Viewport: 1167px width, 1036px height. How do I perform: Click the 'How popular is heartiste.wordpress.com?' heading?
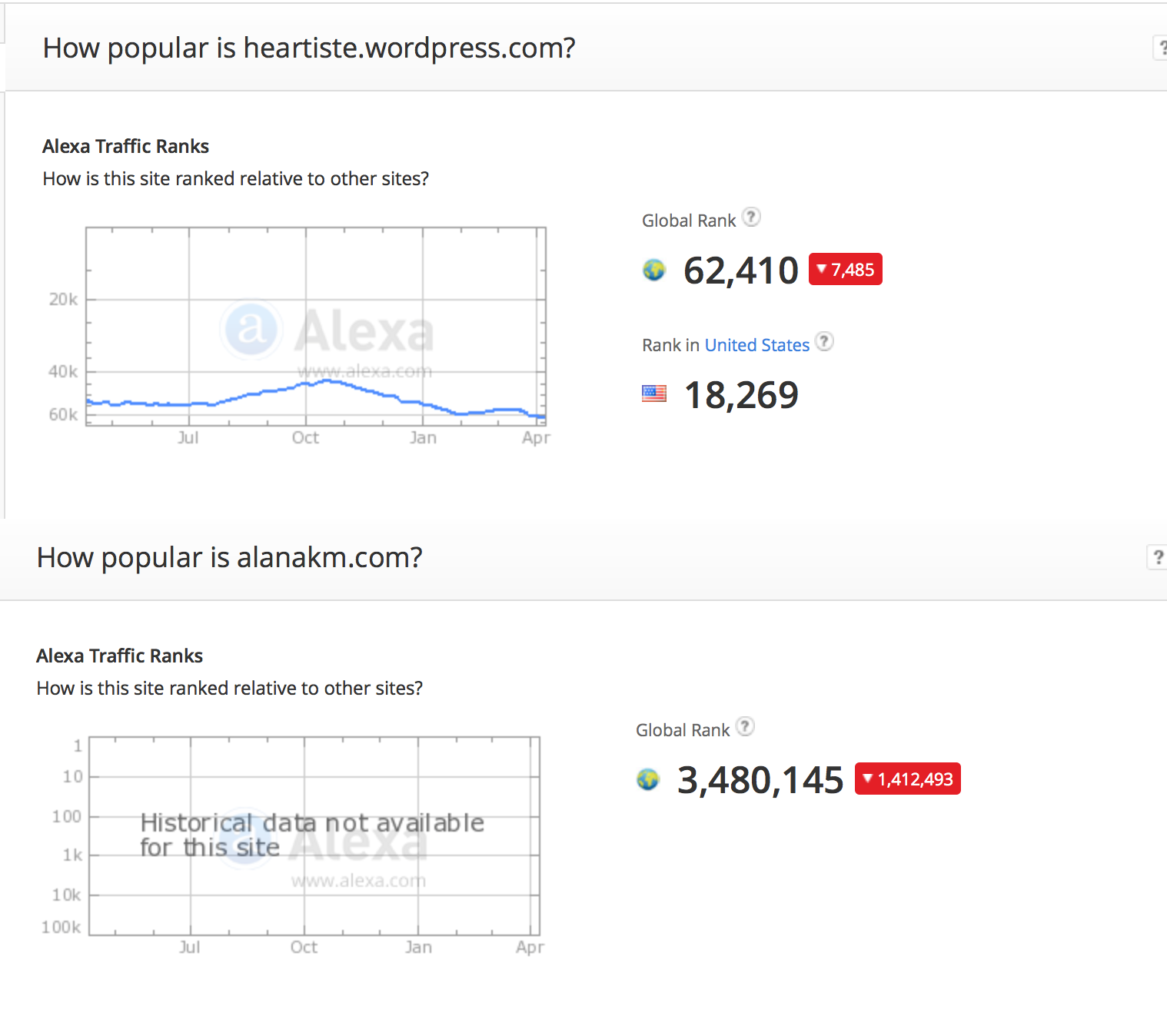pos(309,48)
